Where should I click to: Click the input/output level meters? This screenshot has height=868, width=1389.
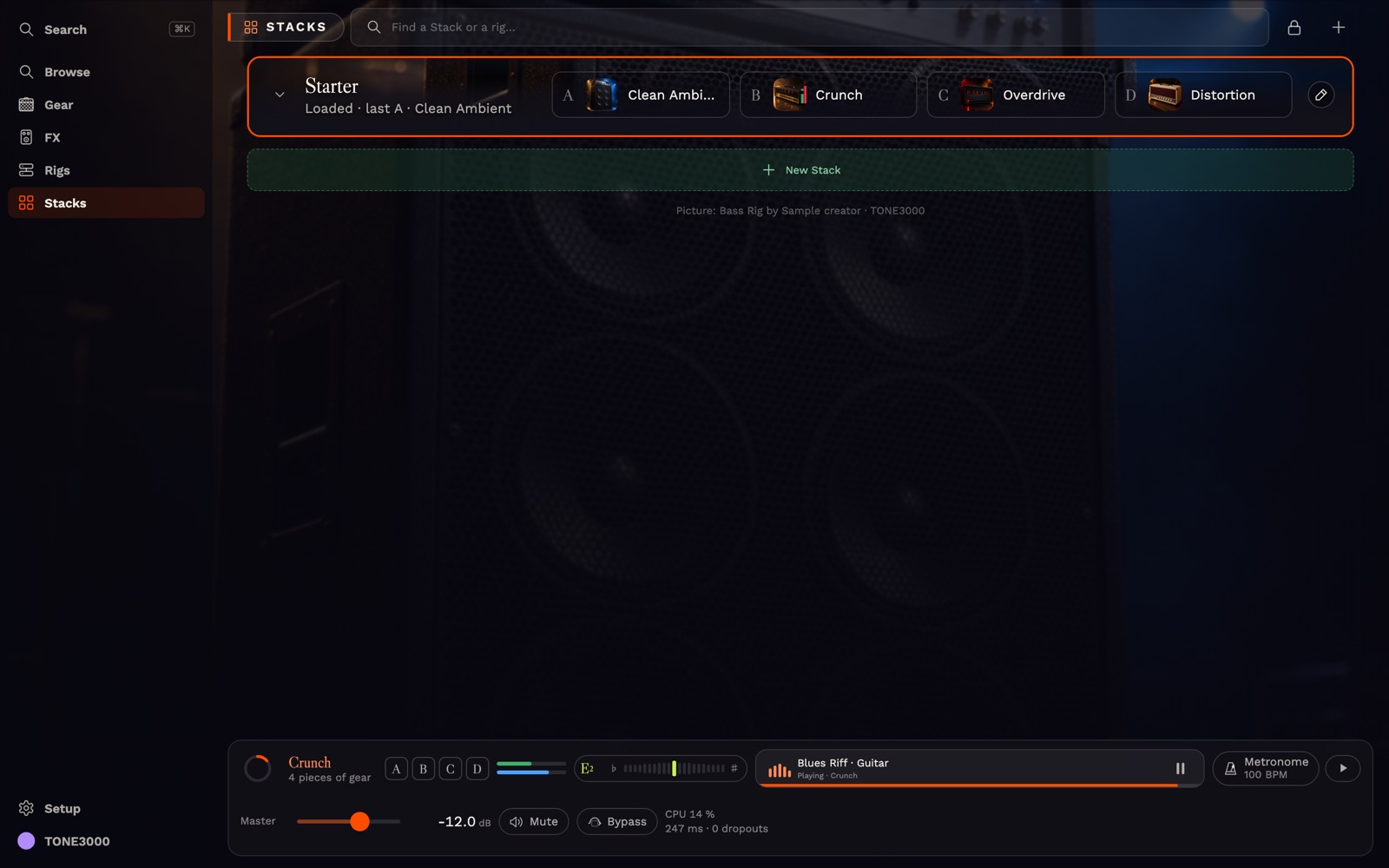pos(531,768)
